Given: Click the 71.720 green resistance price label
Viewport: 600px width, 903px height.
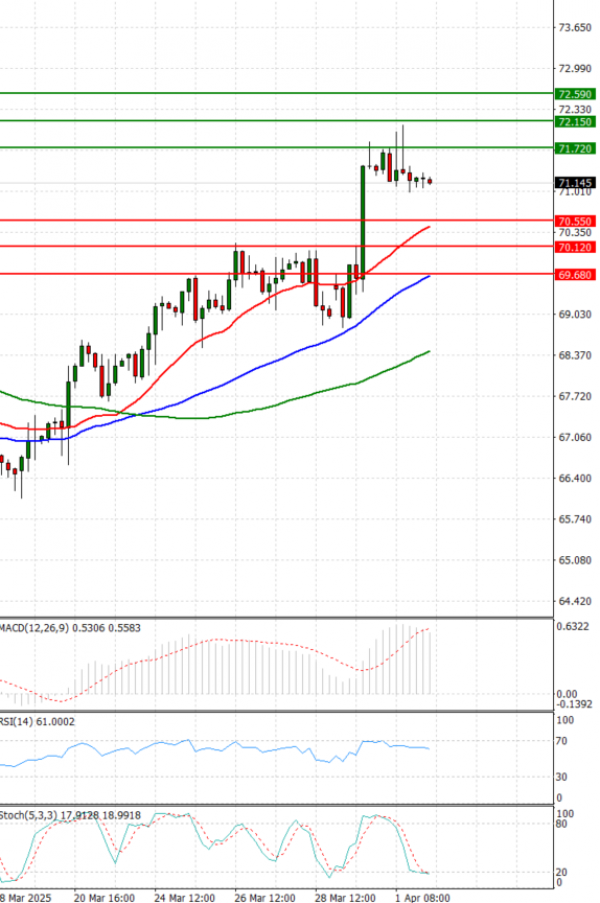Looking at the screenshot, I should pyautogui.click(x=575, y=149).
